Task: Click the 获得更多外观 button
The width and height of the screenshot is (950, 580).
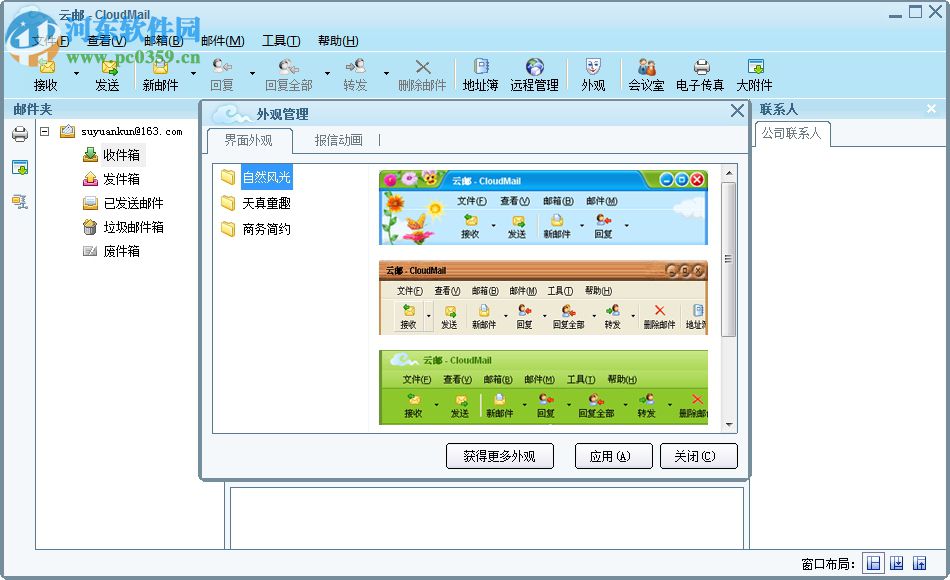Action: point(499,456)
